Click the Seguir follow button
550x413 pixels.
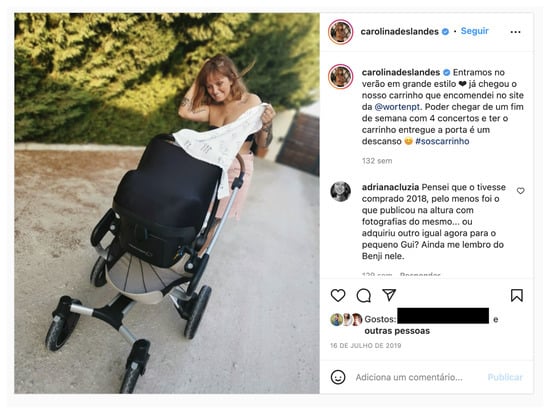(474, 31)
